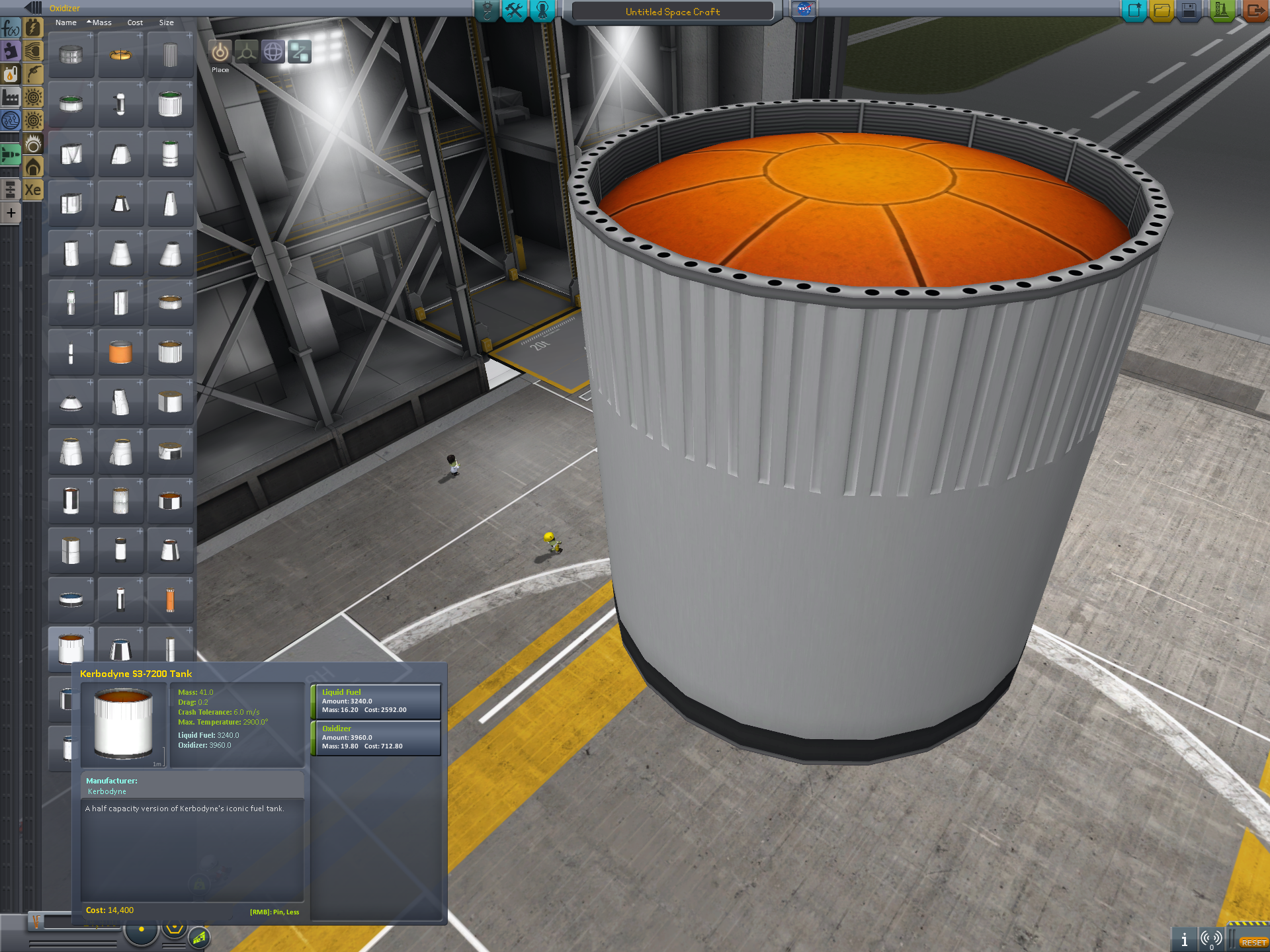This screenshot has height=952, width=1270.
Task: Click the Cost: 14,400 text
Action: 110,910
